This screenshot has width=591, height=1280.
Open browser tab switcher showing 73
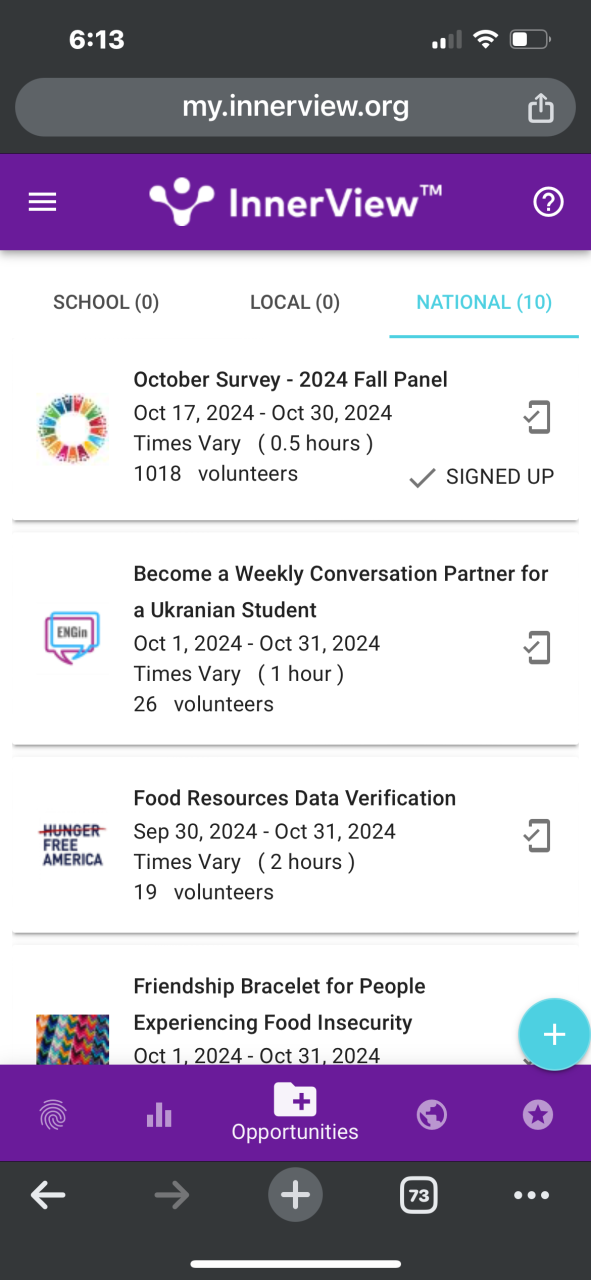point(419,1195)
